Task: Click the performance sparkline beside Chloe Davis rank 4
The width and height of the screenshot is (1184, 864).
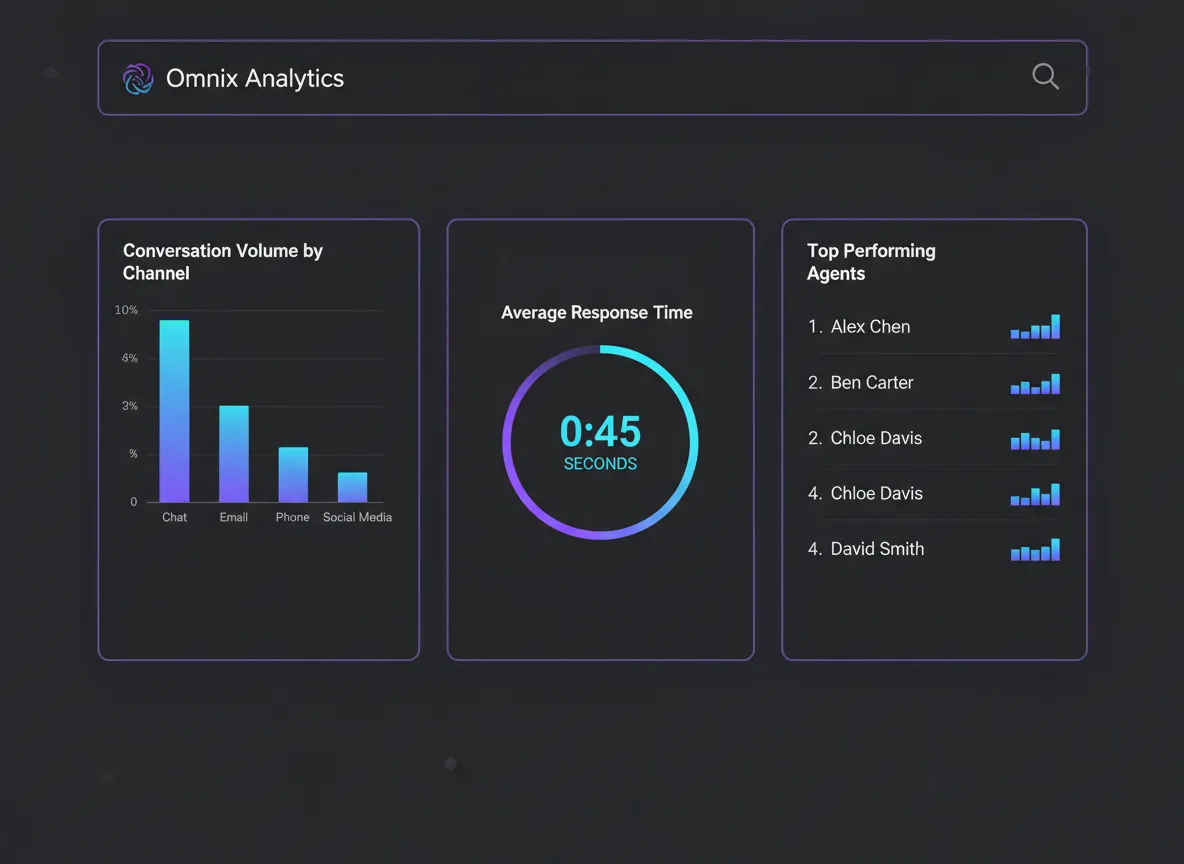Action: click(x=1035, y=494)
